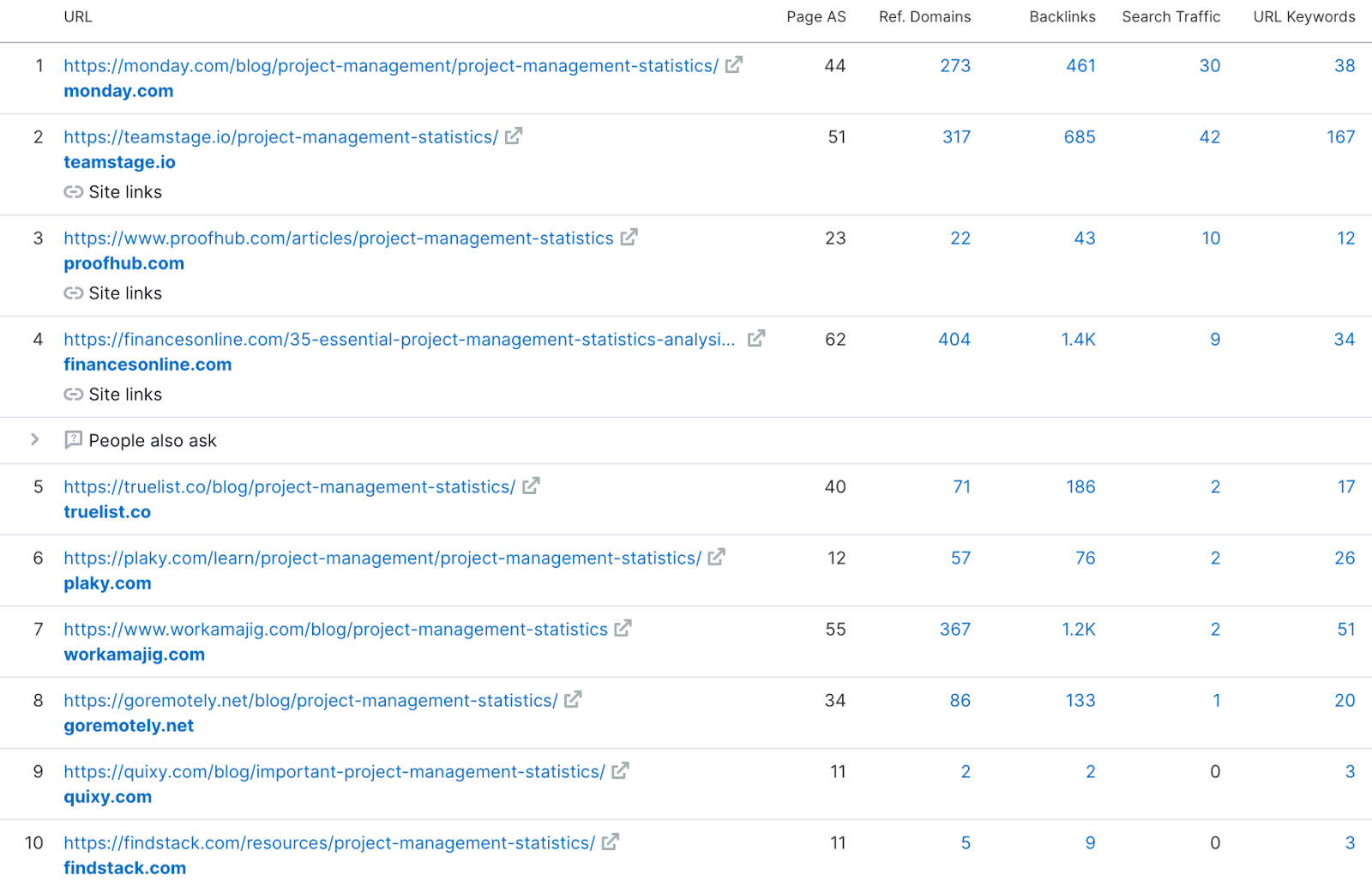The width and height of the screenshot is (1372, 881).
Task: Open 186 backlinks for truelist.co
Action: (1080, 487)
